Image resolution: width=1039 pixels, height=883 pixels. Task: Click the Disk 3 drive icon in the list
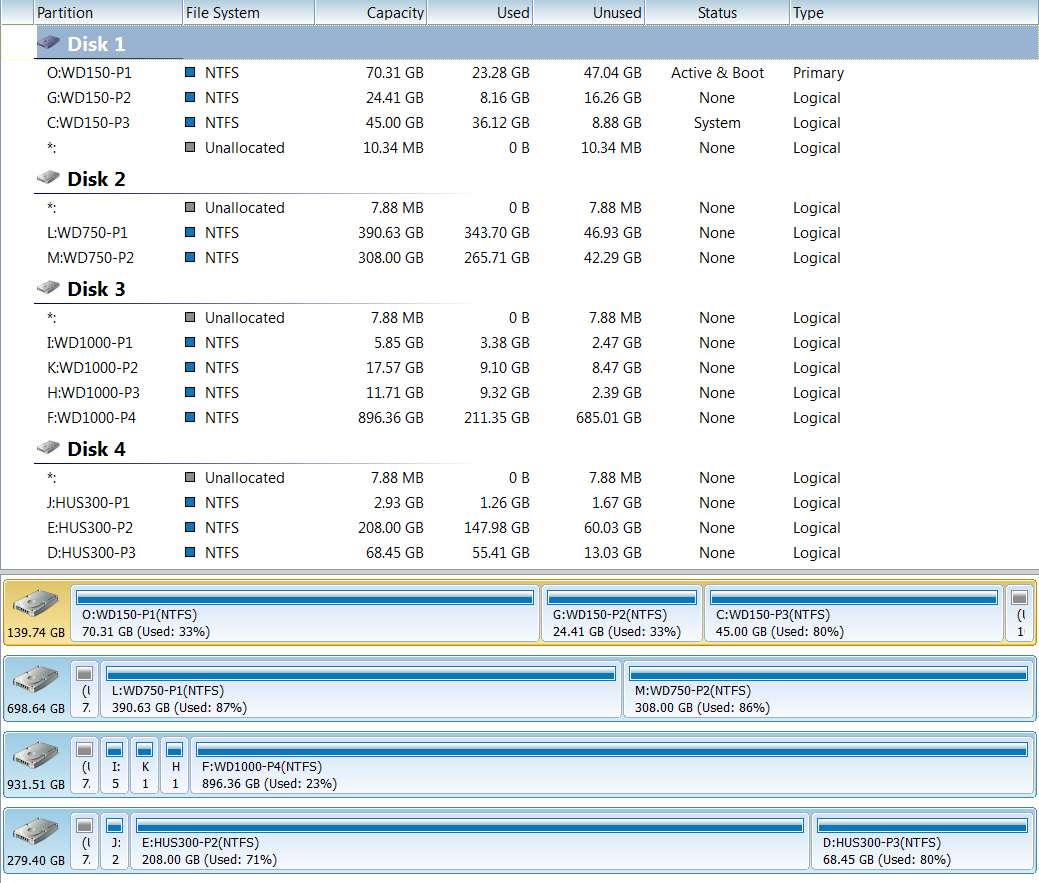pos(48,287)
